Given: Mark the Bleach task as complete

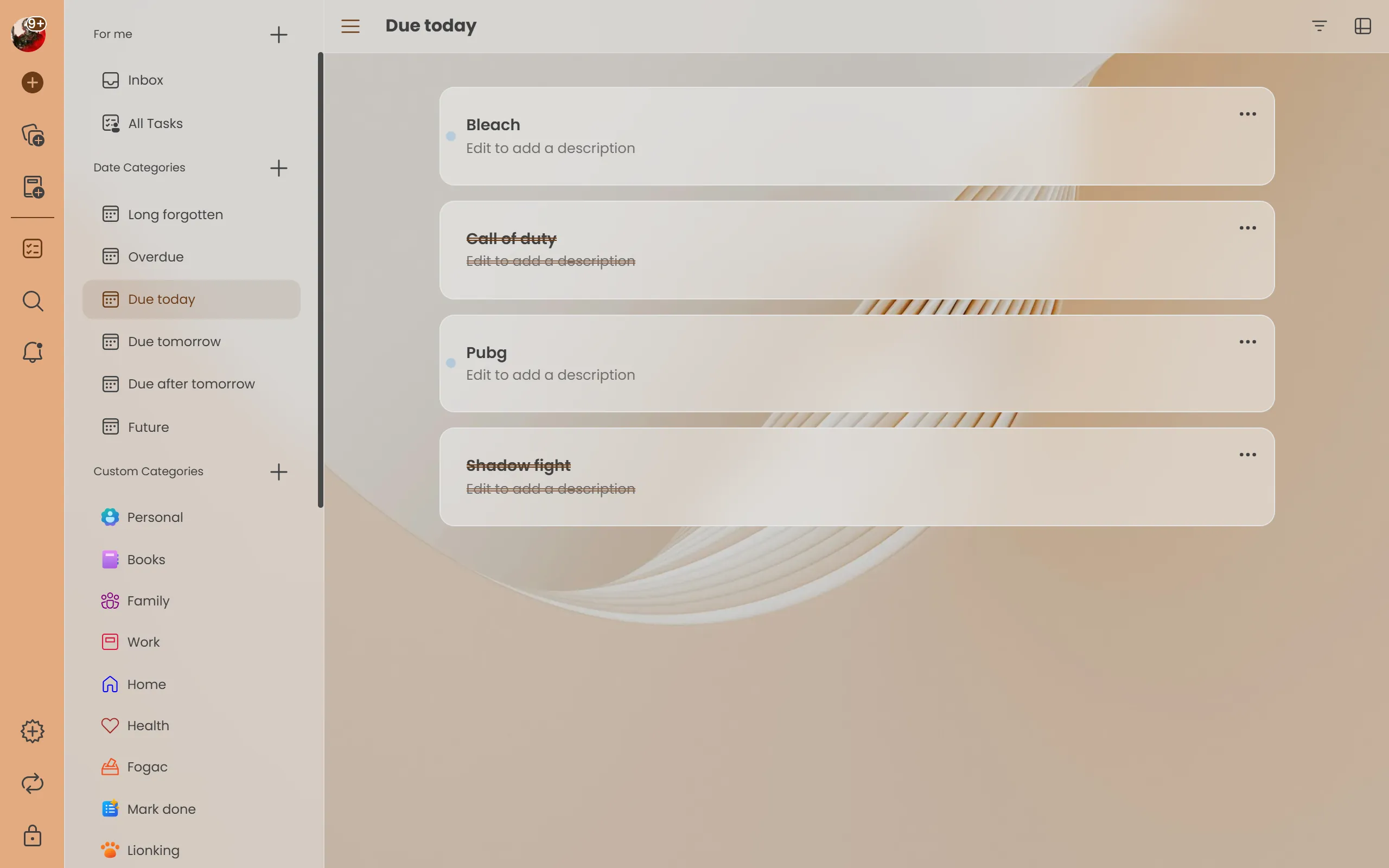Looking at the screenshot, I should (x=451, y=136).
